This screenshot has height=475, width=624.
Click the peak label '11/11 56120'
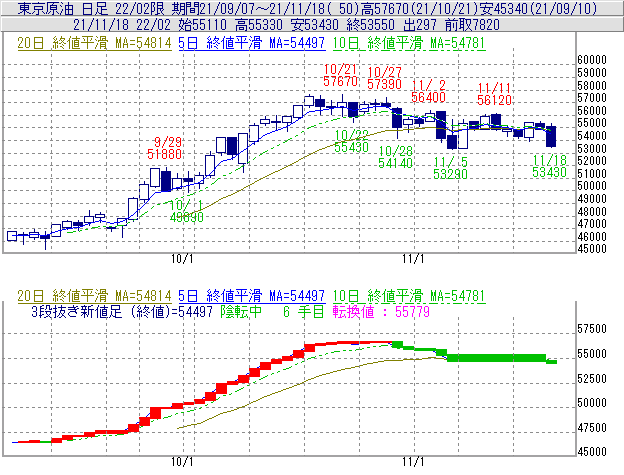click(x=494, y=94)
